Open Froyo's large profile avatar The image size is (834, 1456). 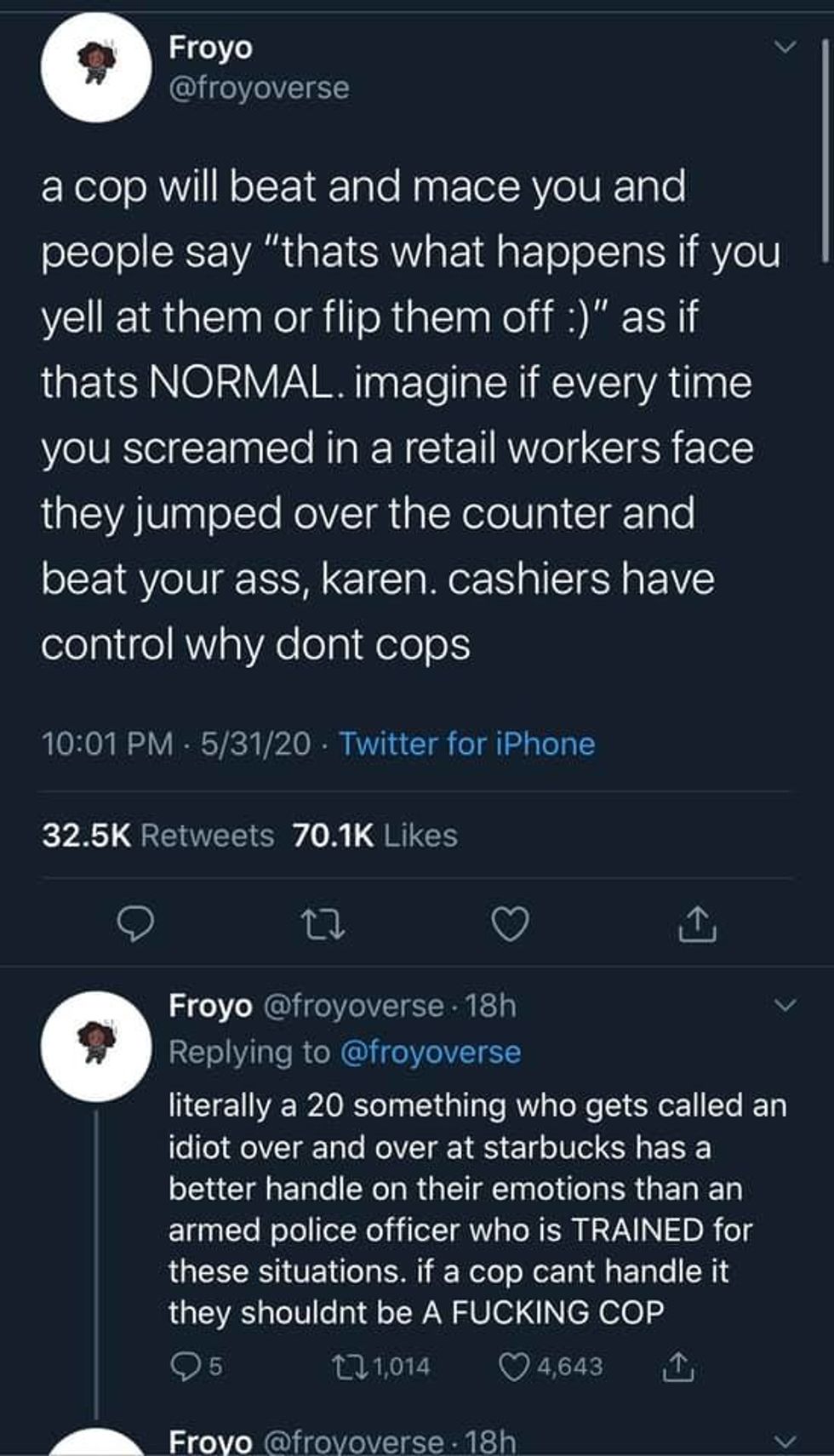point(96,68)
